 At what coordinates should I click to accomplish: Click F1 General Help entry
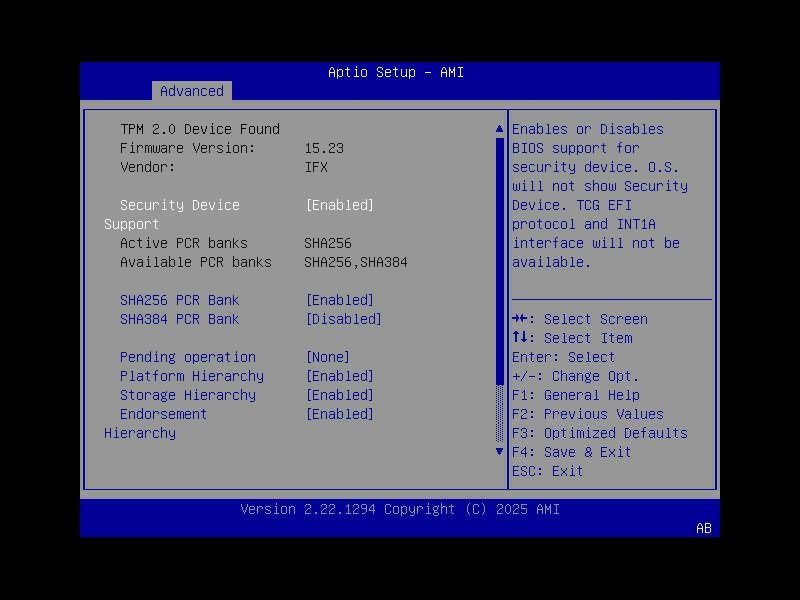(583, 395)
